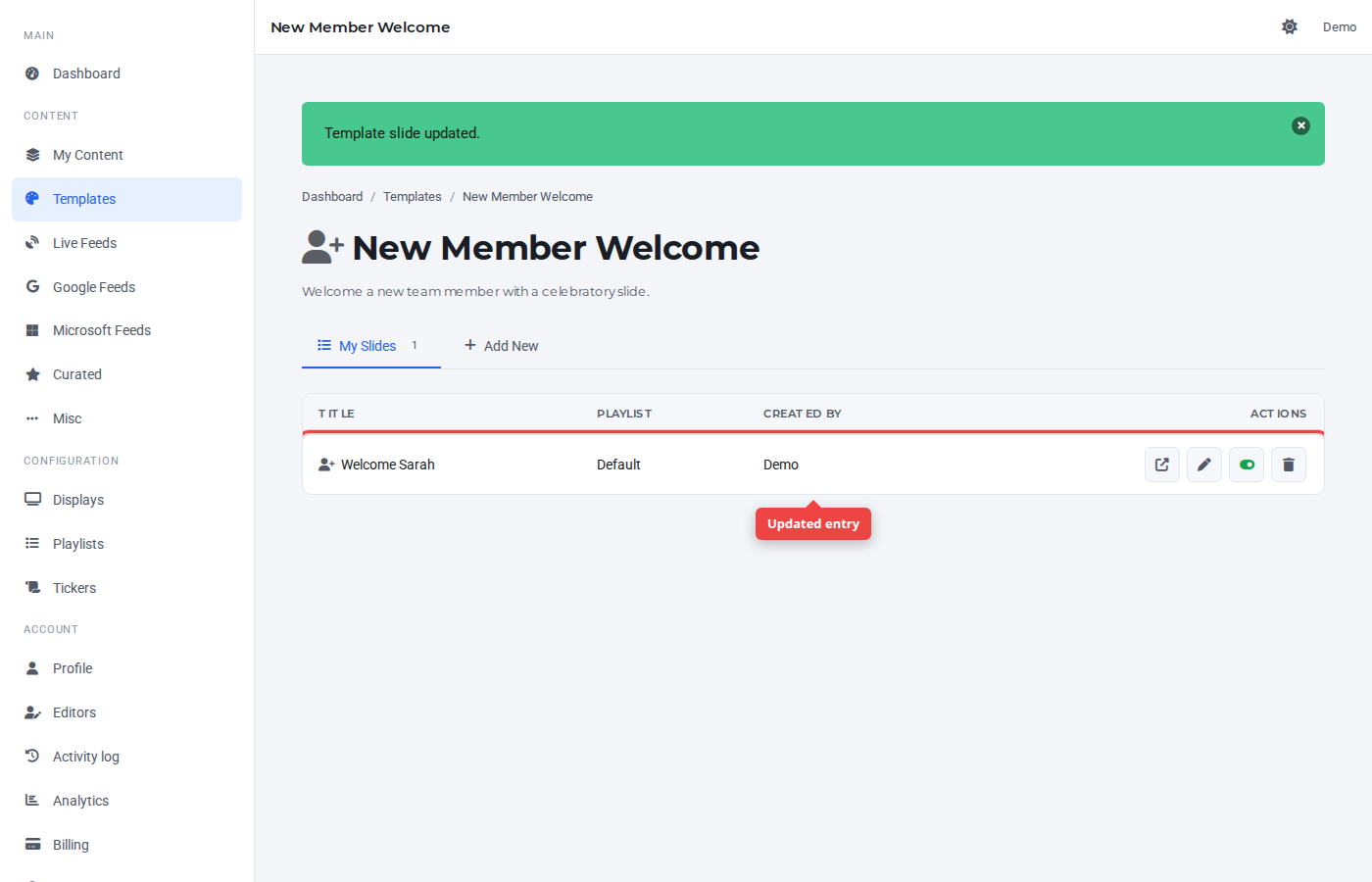Click the Editors user-pen icon

32,712
